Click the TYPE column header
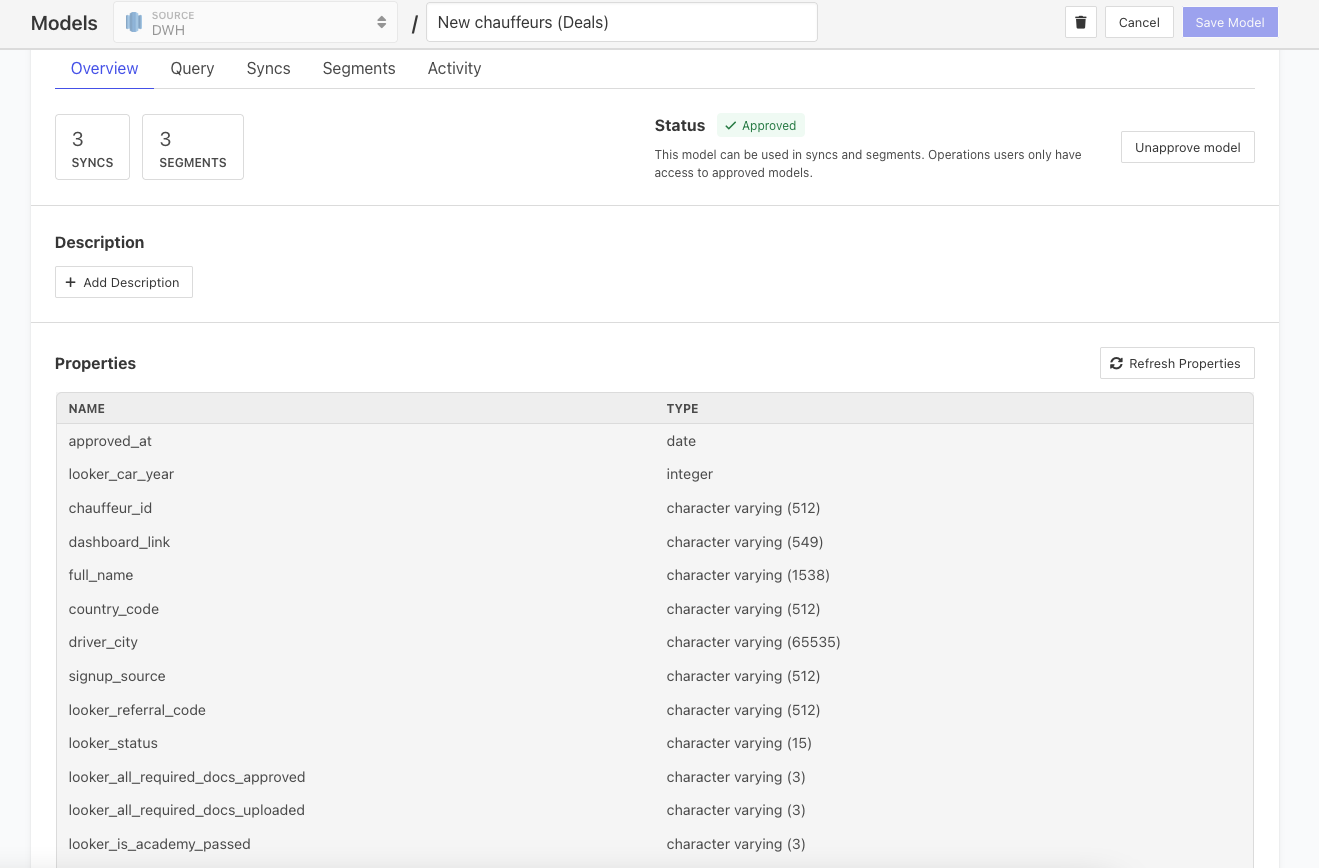This screenshot has height=868, width=1319. pyautogui.click(x=682, y=408)
